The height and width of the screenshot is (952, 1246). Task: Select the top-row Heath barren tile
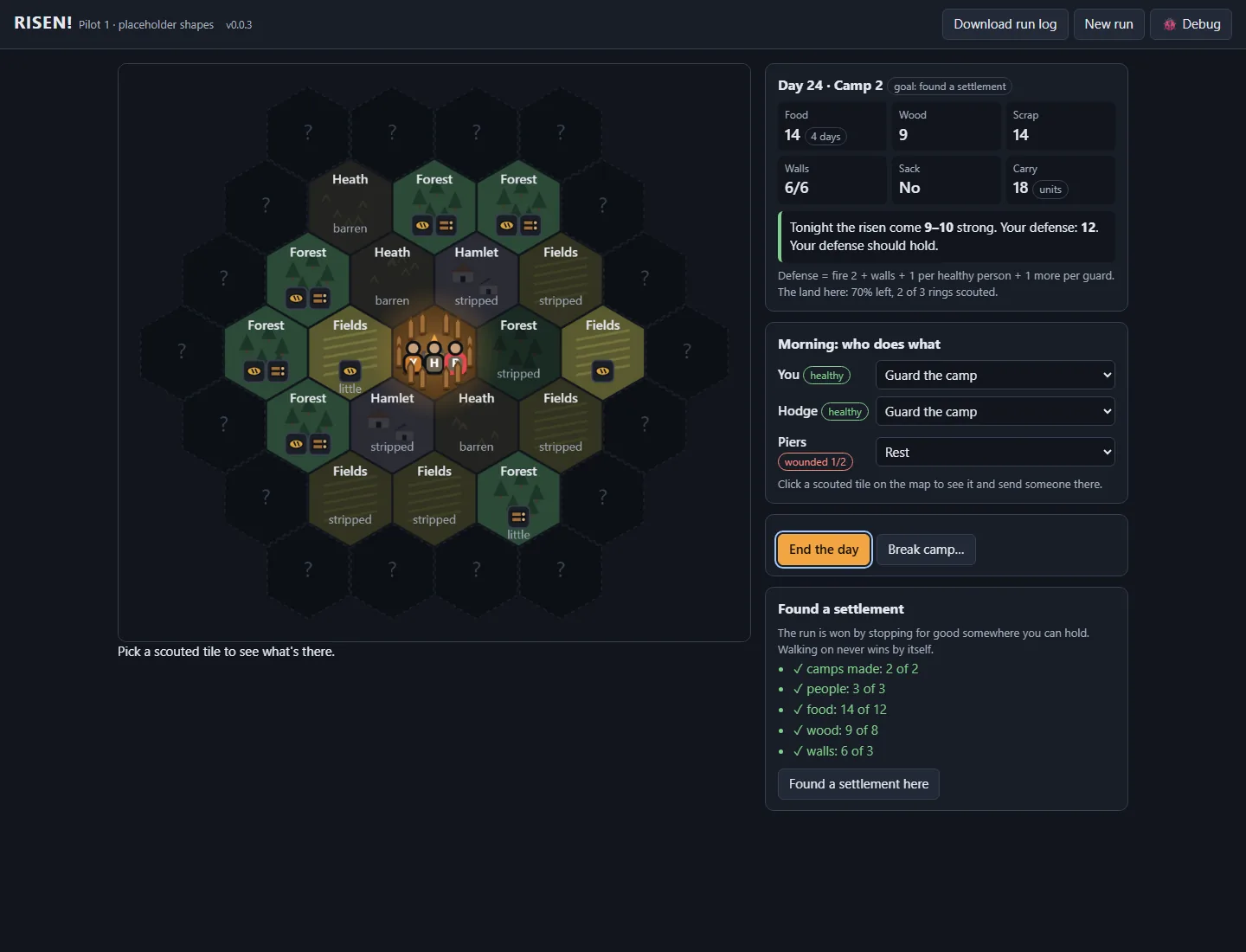(x=350, y=204)
